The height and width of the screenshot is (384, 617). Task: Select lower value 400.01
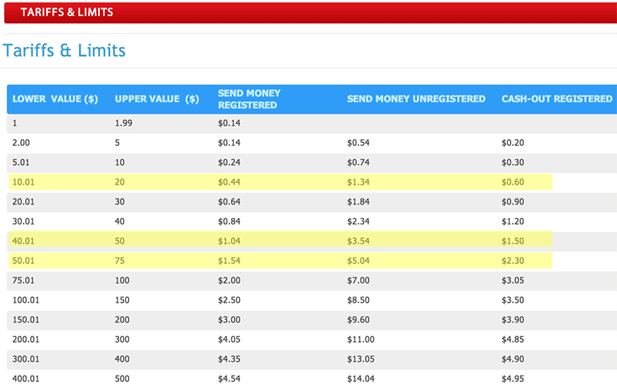click(x=26, y=378)
